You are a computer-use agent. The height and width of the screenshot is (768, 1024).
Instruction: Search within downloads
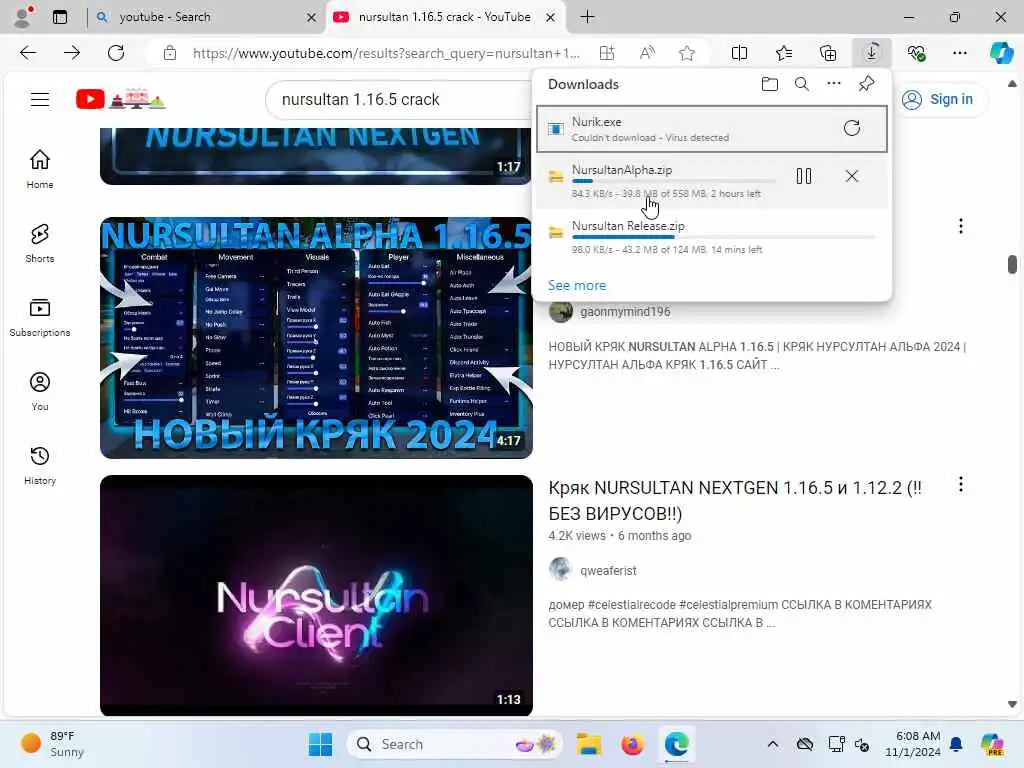(x=802, y=84)
